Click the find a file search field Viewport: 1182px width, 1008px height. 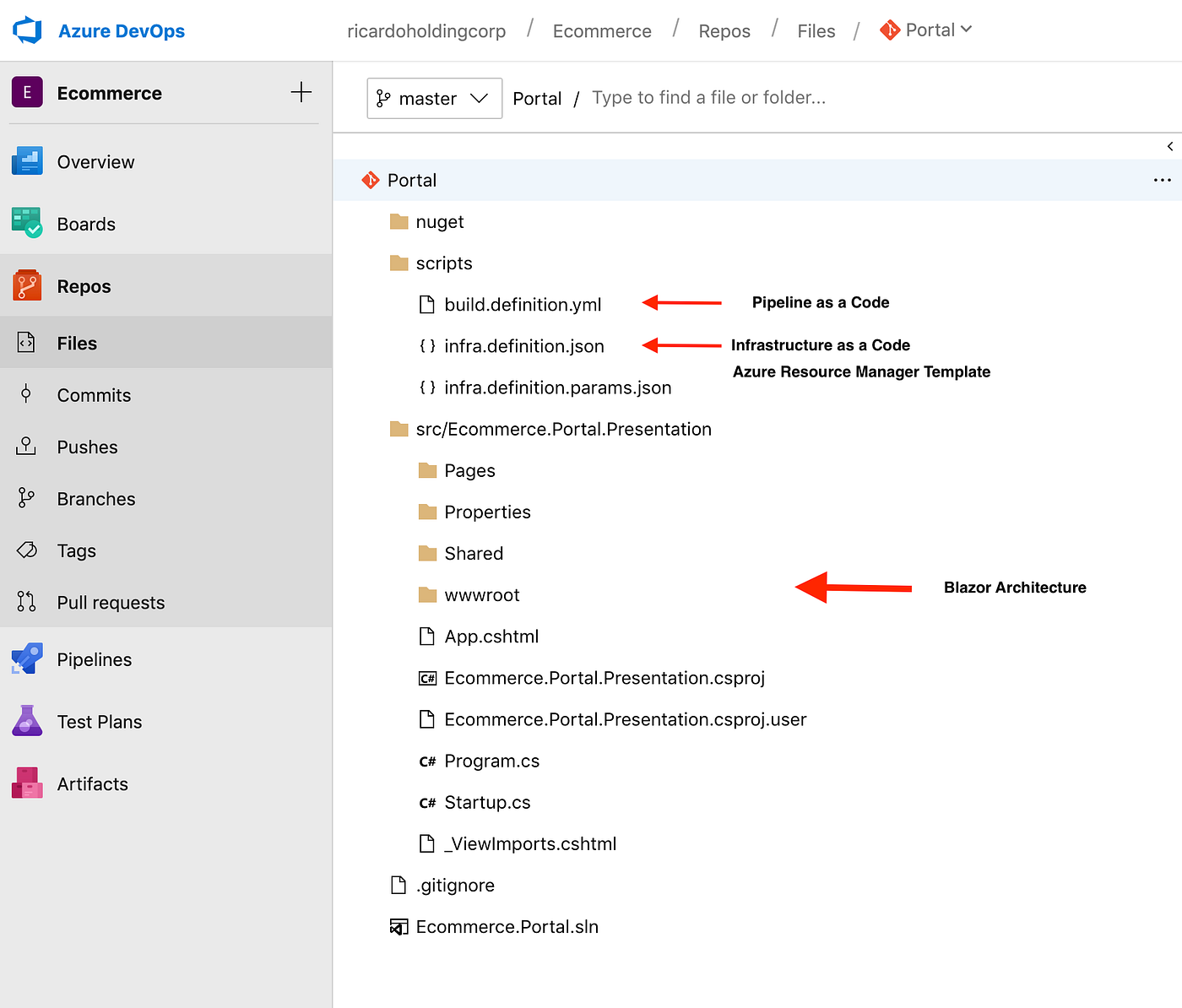pos(709,98)
